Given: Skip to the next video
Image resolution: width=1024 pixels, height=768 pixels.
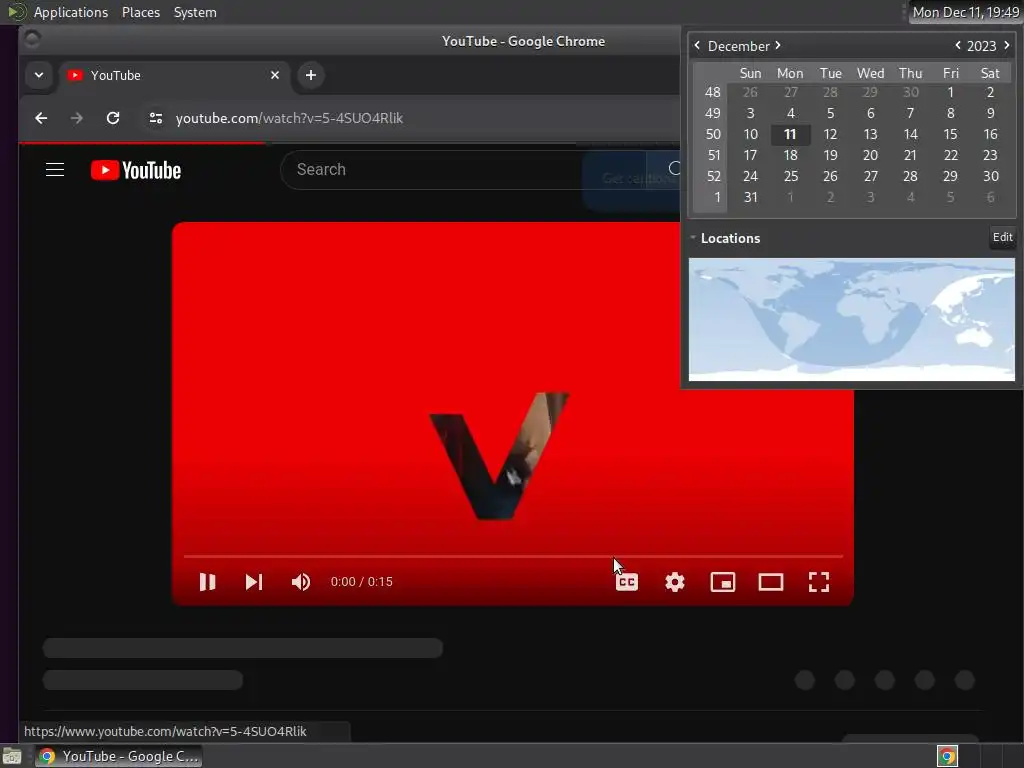Looking at the screenshot, I should pos(254,582).
